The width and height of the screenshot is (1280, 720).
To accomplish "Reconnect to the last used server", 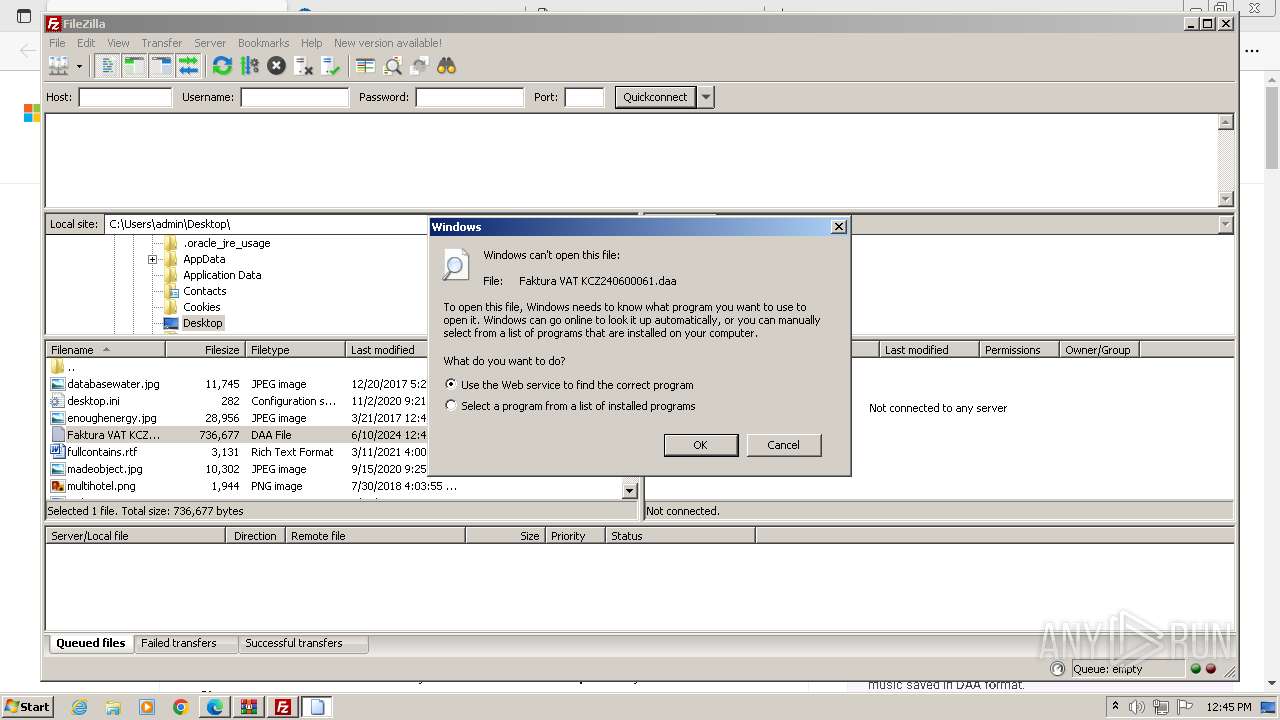I will pyautogui.click(x=330, y=66).
